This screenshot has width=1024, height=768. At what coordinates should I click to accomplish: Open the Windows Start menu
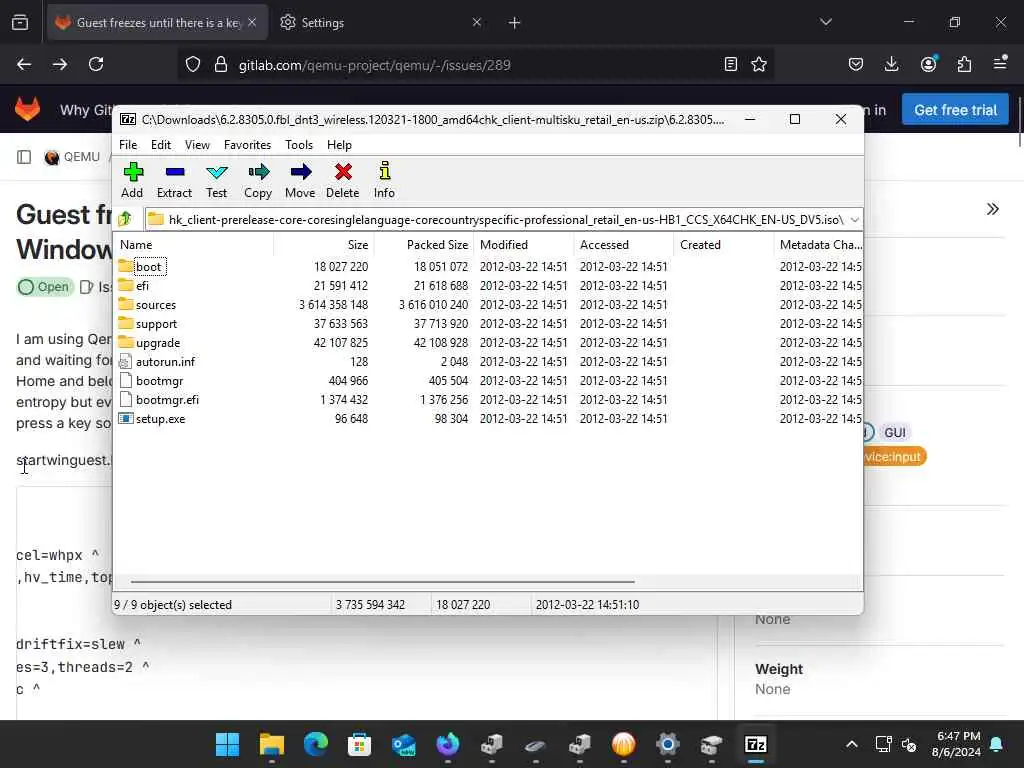coord(227,744)
